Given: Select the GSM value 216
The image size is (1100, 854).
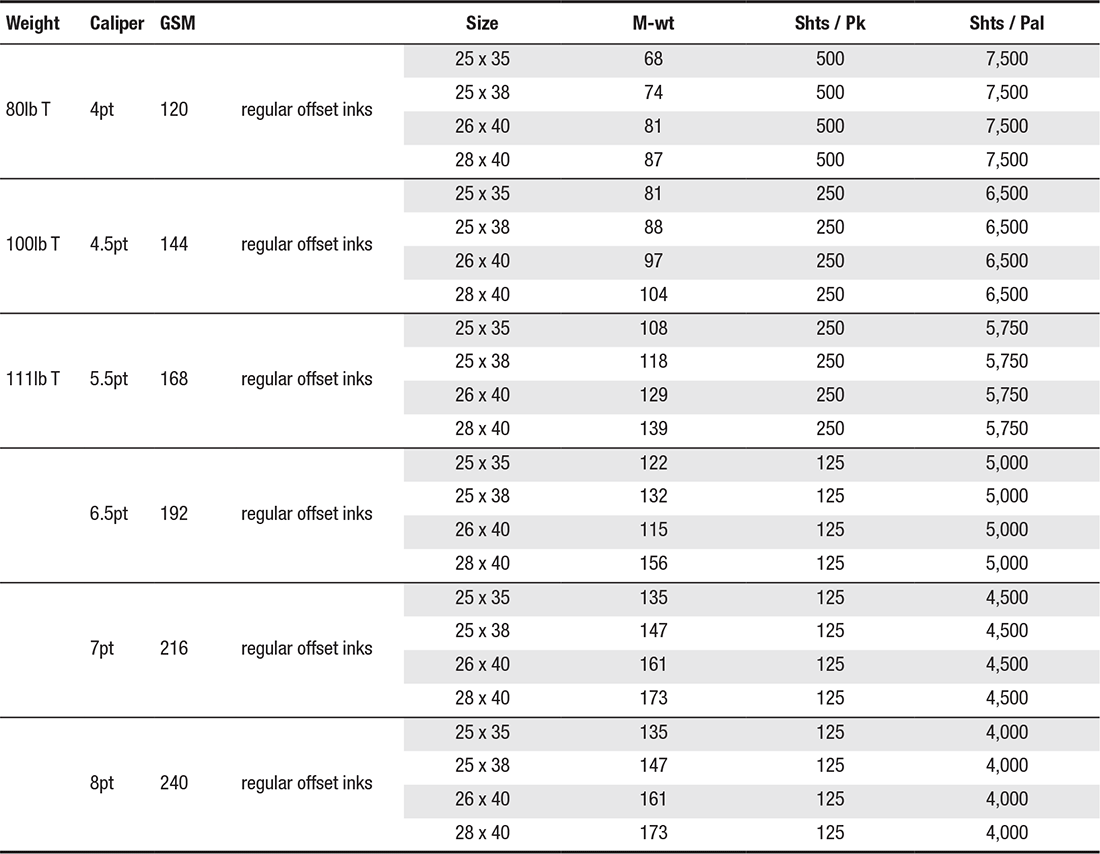Looking at the screenshot, I should pyautogui.click(x=174, y=648).
